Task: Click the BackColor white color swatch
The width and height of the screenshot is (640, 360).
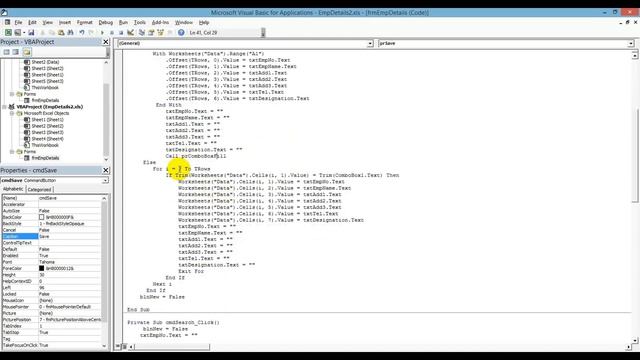Action: pyautogui.click(x=42, y=217)
